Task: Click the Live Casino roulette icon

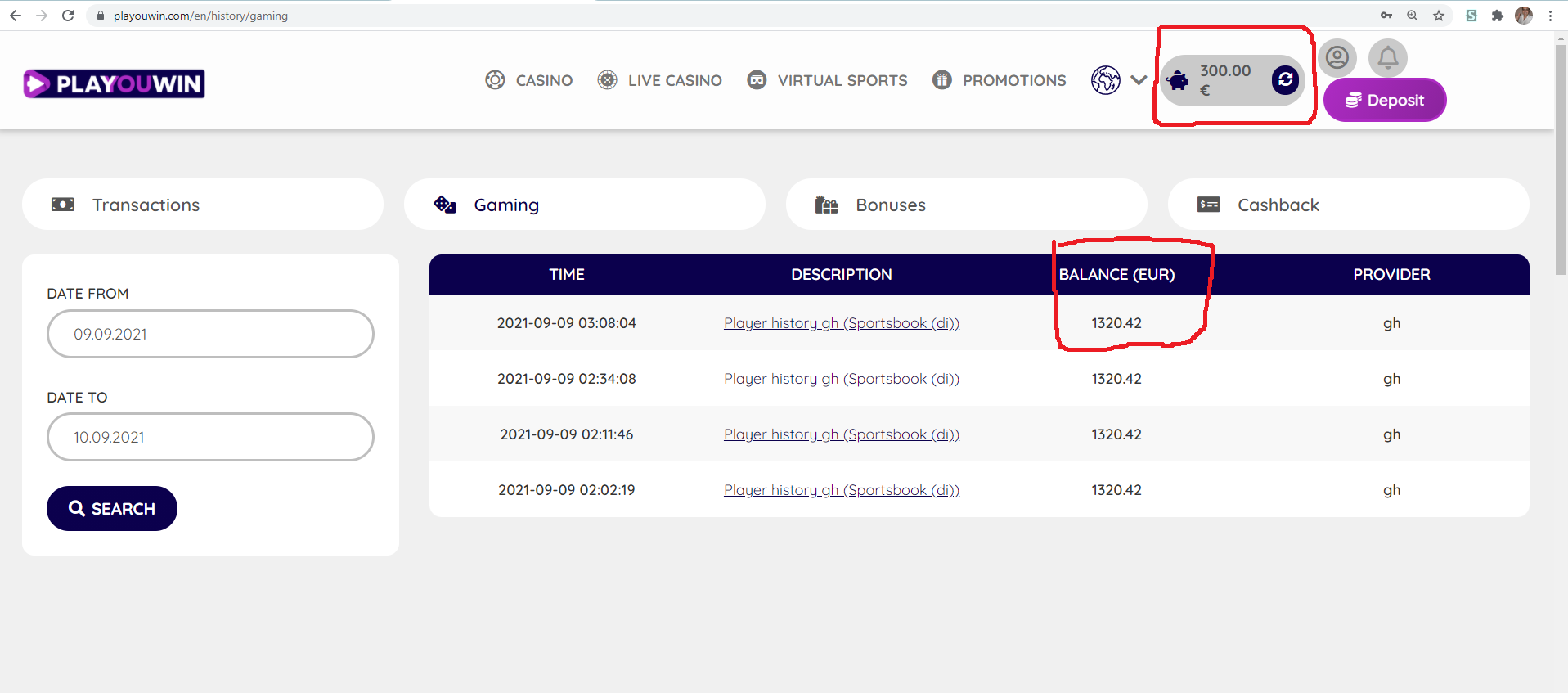Action: point(607,80)
